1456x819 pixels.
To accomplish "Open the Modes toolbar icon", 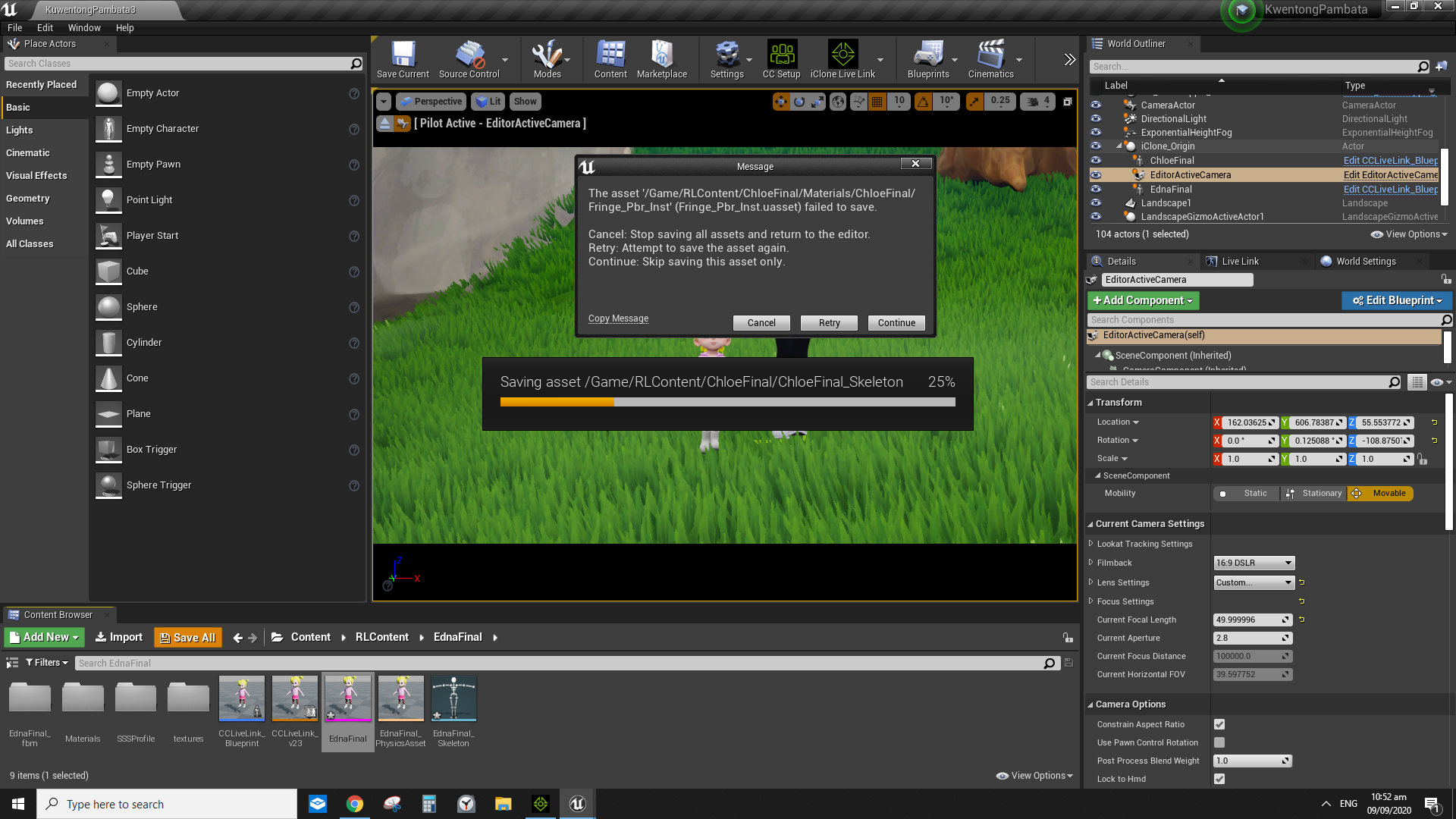I will 547,59.
